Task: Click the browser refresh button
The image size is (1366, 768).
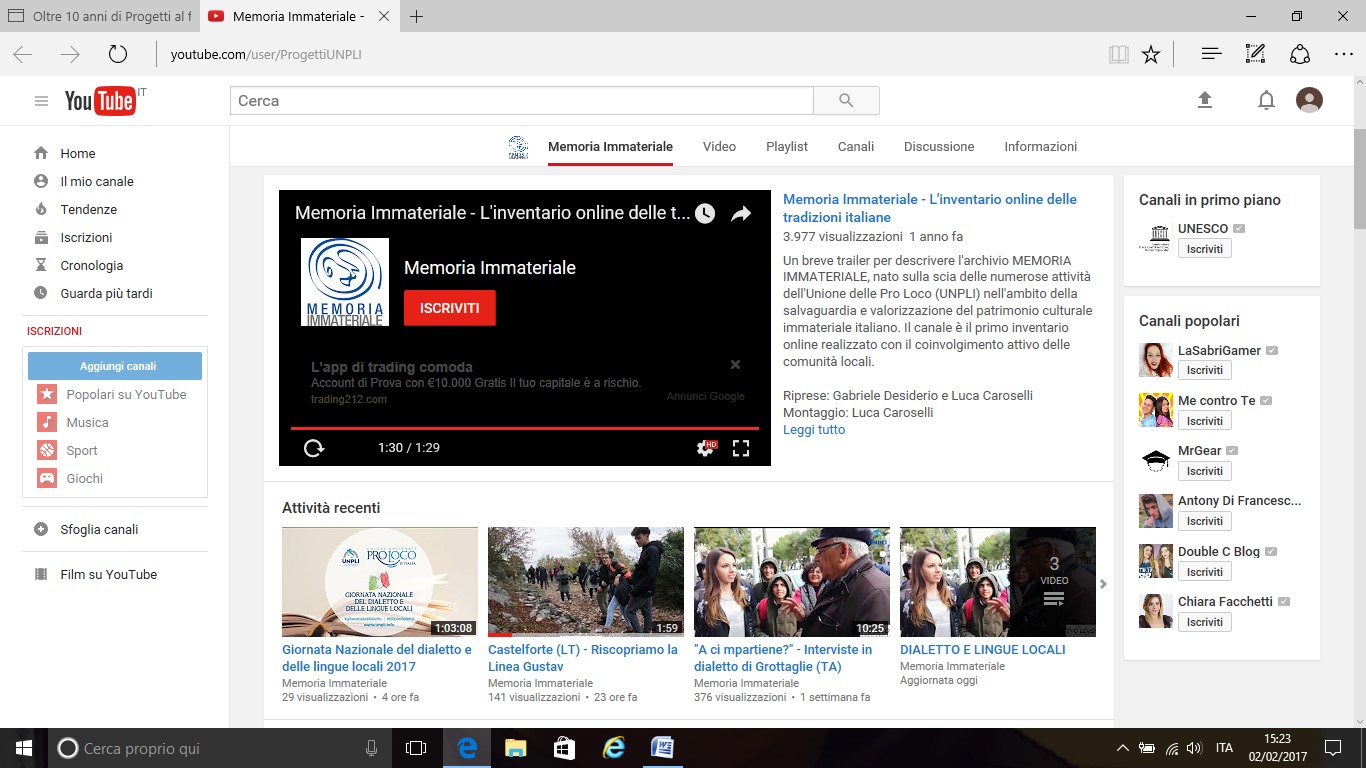Action: coord(118,54)
